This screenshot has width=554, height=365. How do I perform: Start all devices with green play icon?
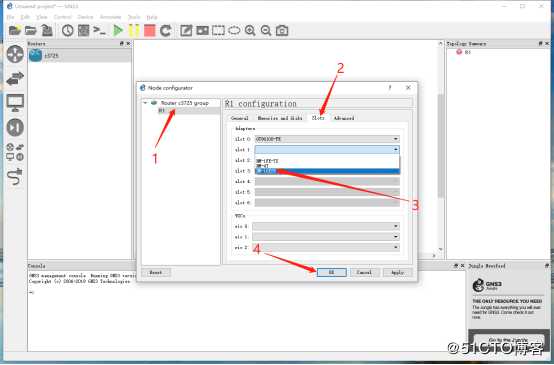pyautogui.click(x=118, y=31)
